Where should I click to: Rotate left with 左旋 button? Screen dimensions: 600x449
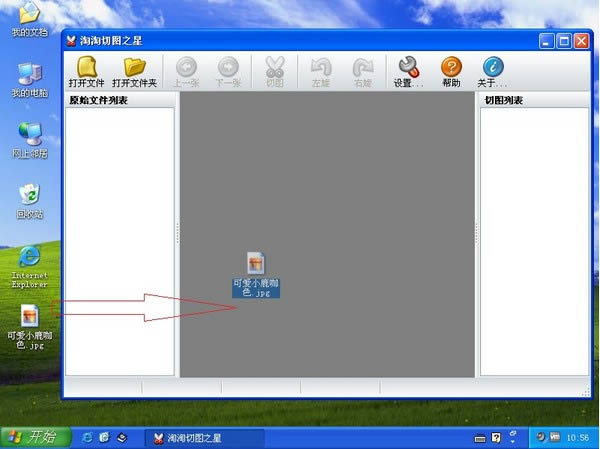point(321,72)
